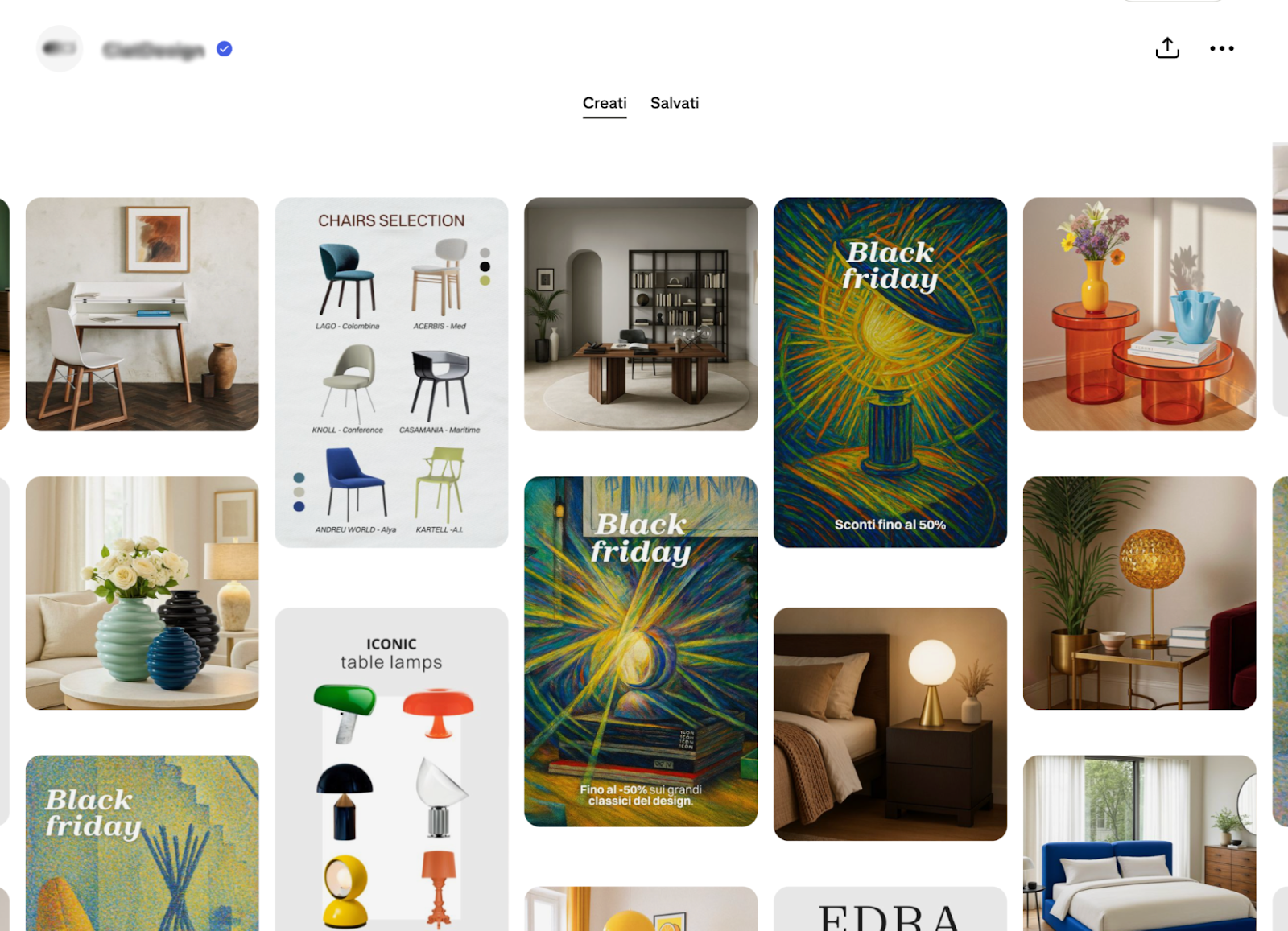Open the EDRA pin at bottom
This screenshot has width=1288, height=931.
pyautogui.click(x=890, y=909)
